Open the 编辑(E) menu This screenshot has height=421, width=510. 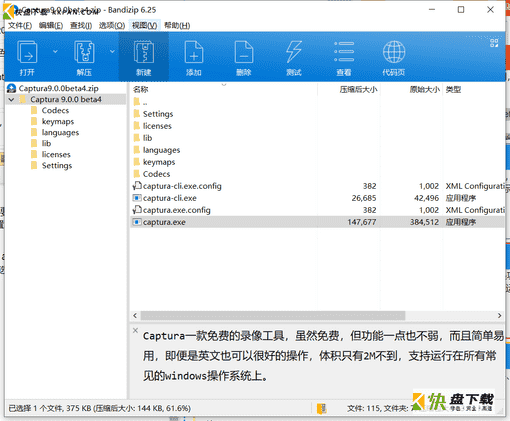[x=51, y=26]
